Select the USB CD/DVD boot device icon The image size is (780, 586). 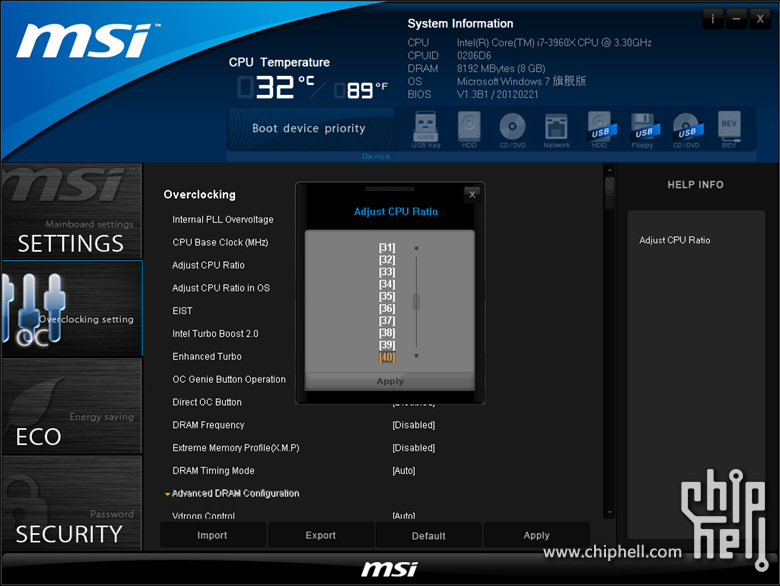(x=687, y=130)
